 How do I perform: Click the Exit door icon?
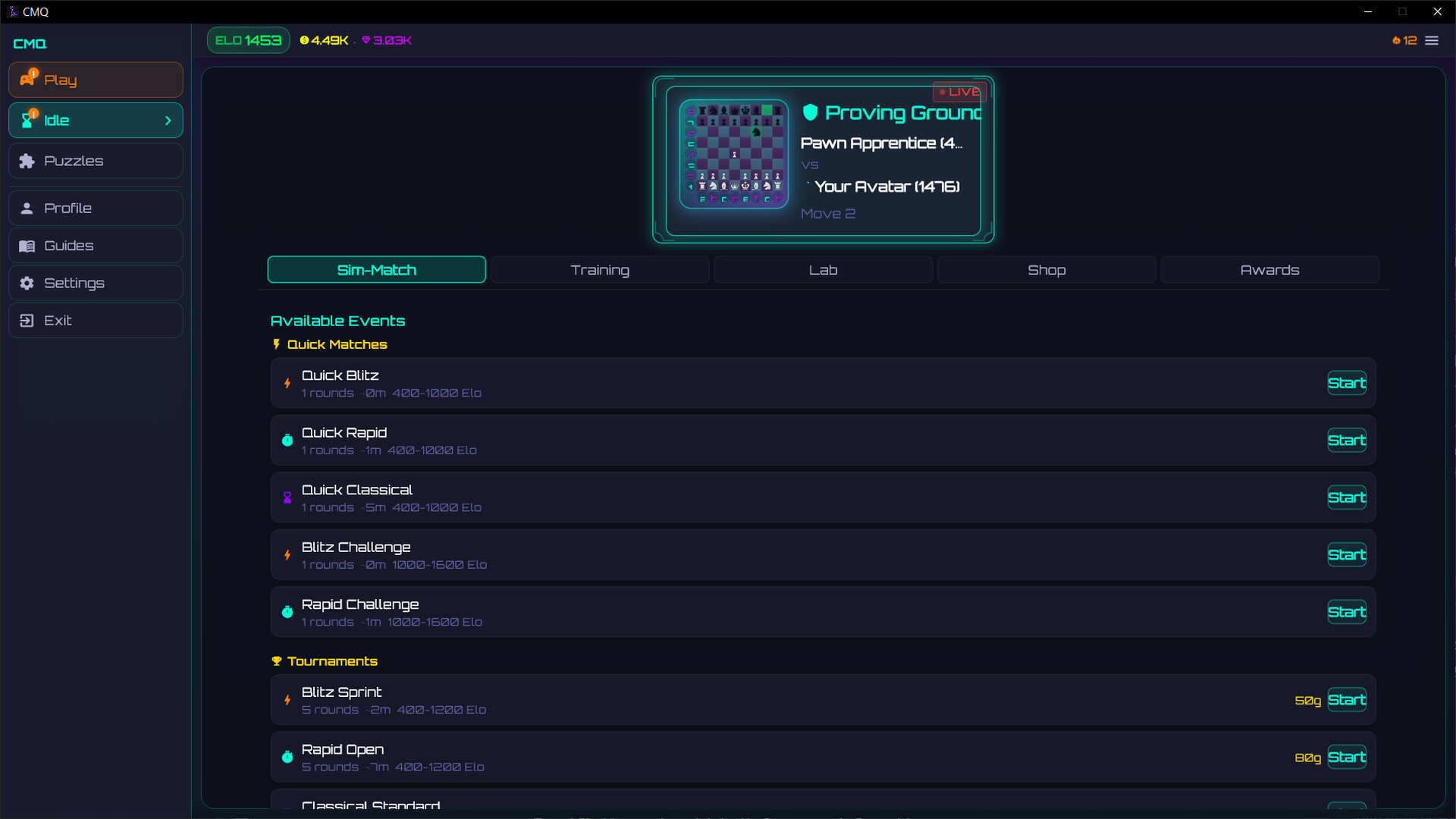point(27,321)
